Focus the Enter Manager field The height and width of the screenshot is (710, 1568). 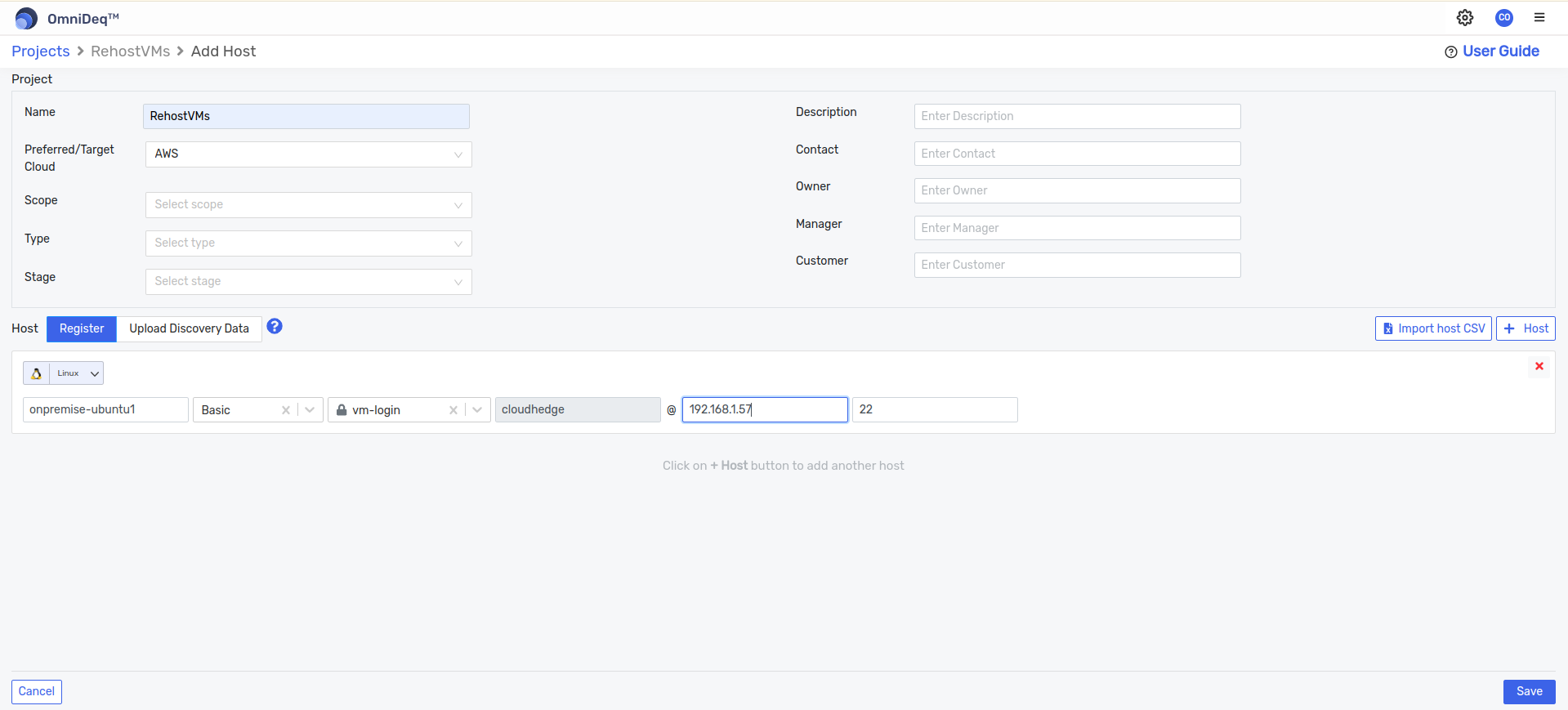click(x=1077, y=228)
